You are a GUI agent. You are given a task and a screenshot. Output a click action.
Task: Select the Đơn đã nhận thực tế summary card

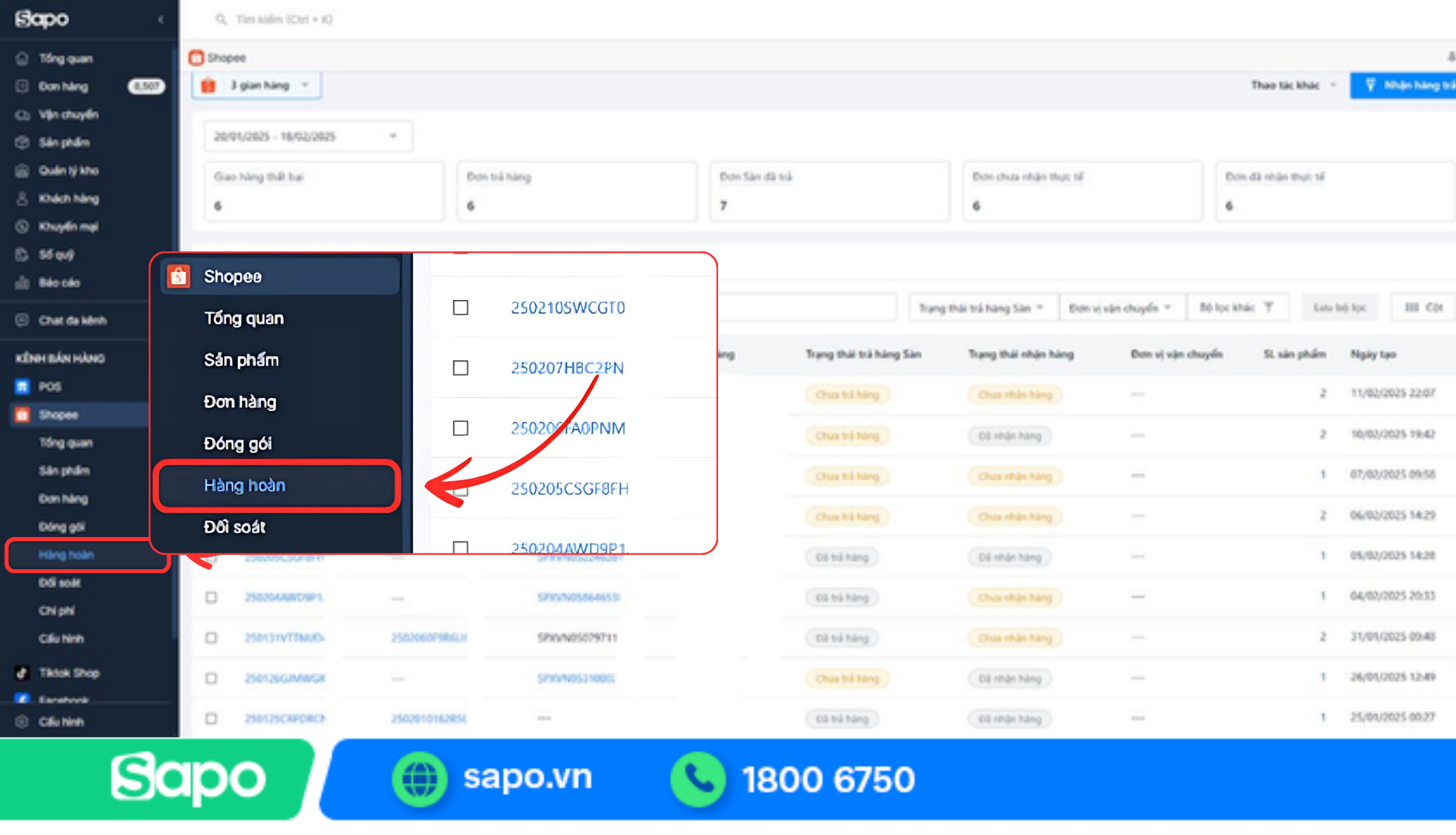coord(1335,191)
